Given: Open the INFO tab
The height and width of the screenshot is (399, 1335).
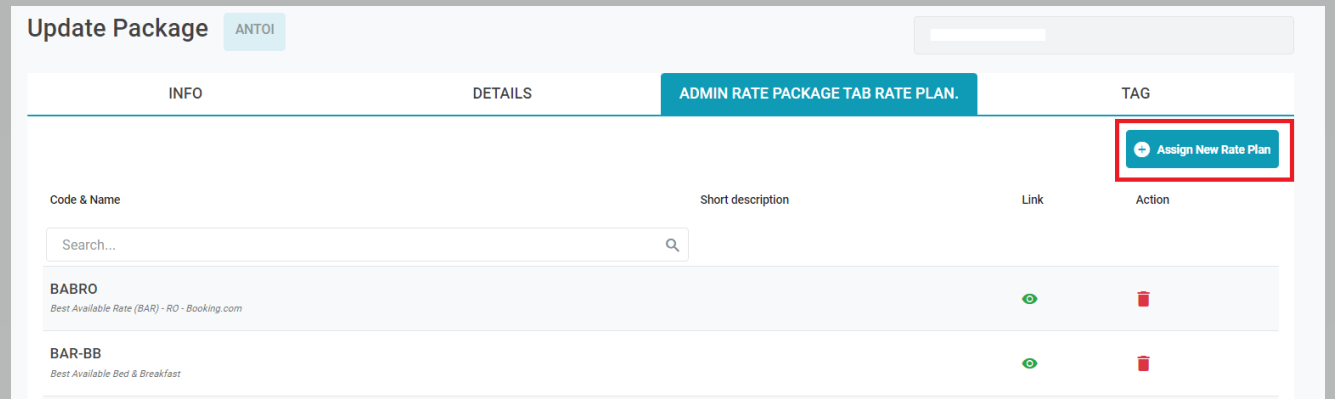Looking at the screenshot, I should click(x=186, y=93).
